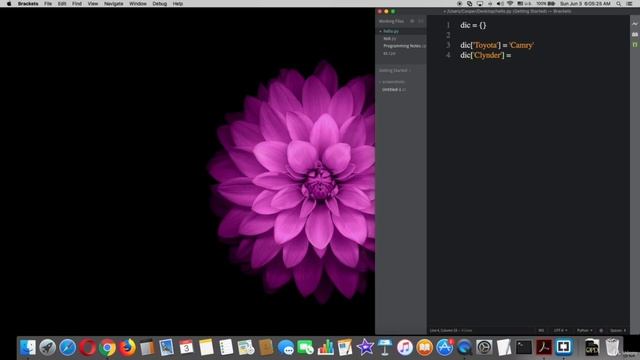Open iMovie star icon in the Dock
640x360 pixels.
click(x=365, y=347)
